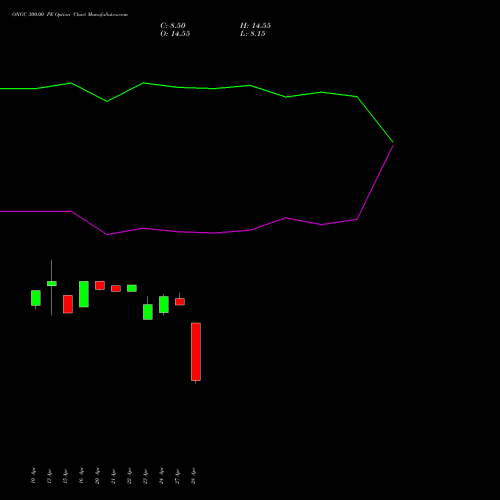Select the green candle on 24 Apr

(164, 304)
